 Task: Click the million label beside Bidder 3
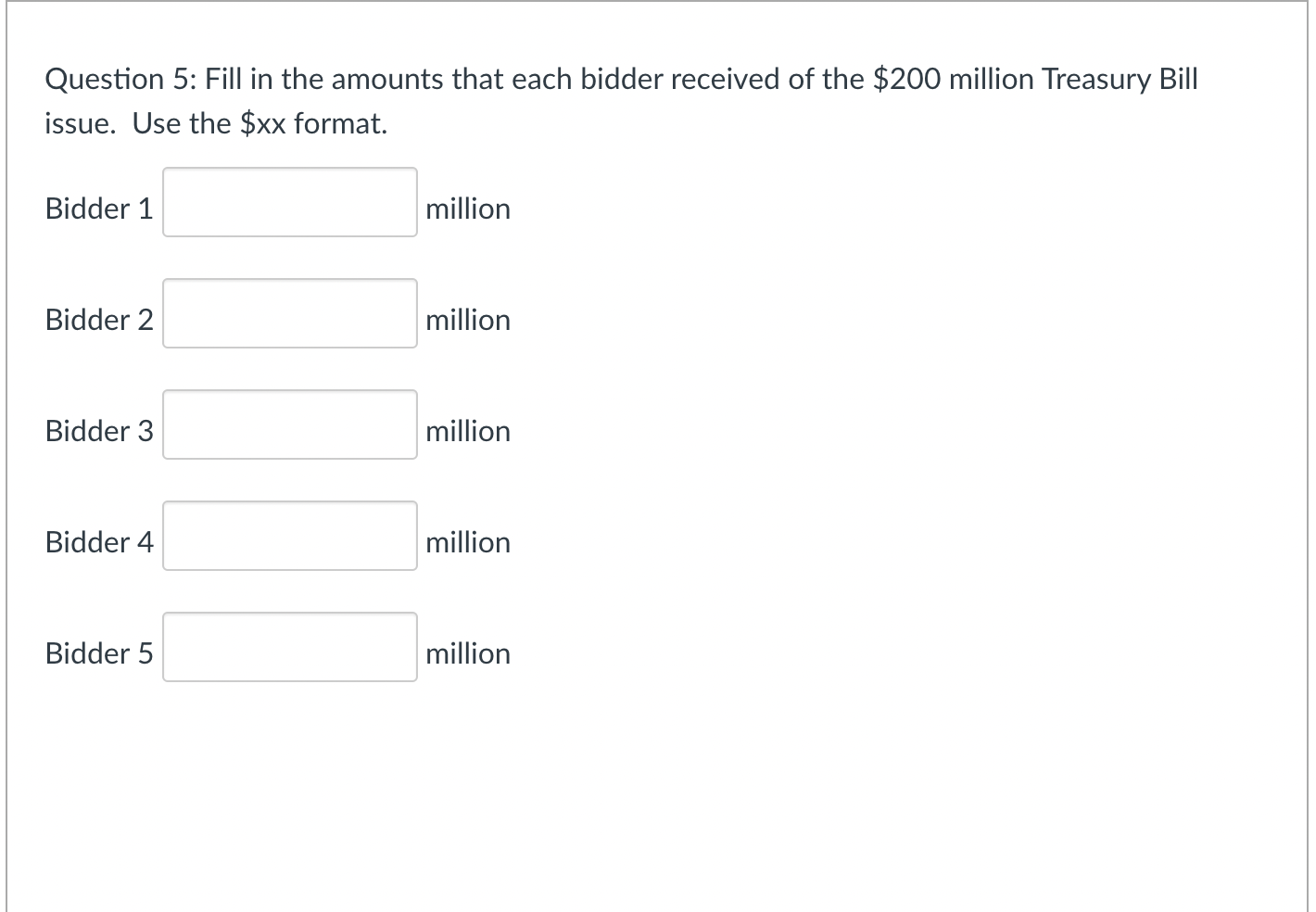467,431
